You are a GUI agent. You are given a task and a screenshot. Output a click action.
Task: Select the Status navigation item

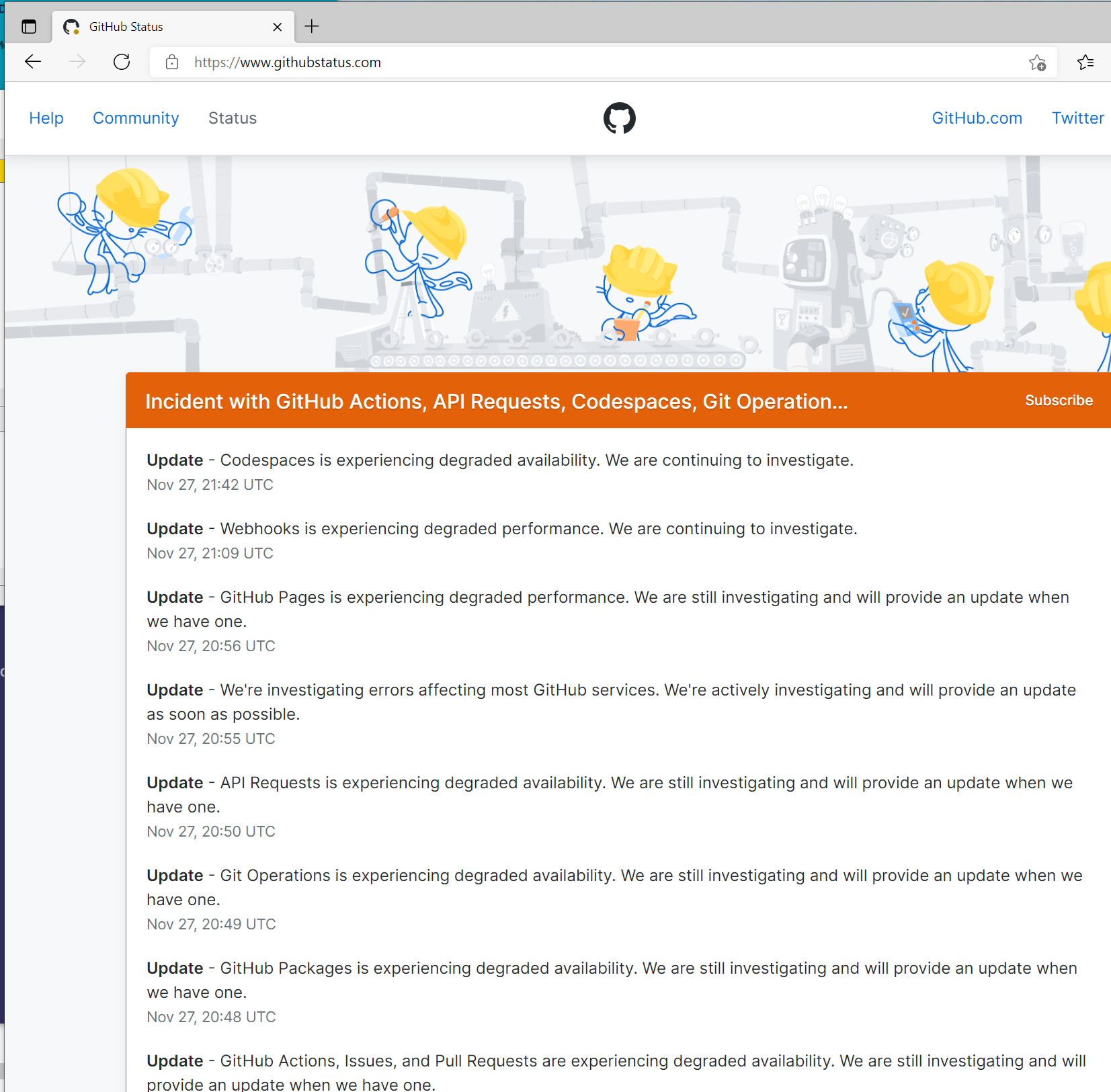(233, 118)
